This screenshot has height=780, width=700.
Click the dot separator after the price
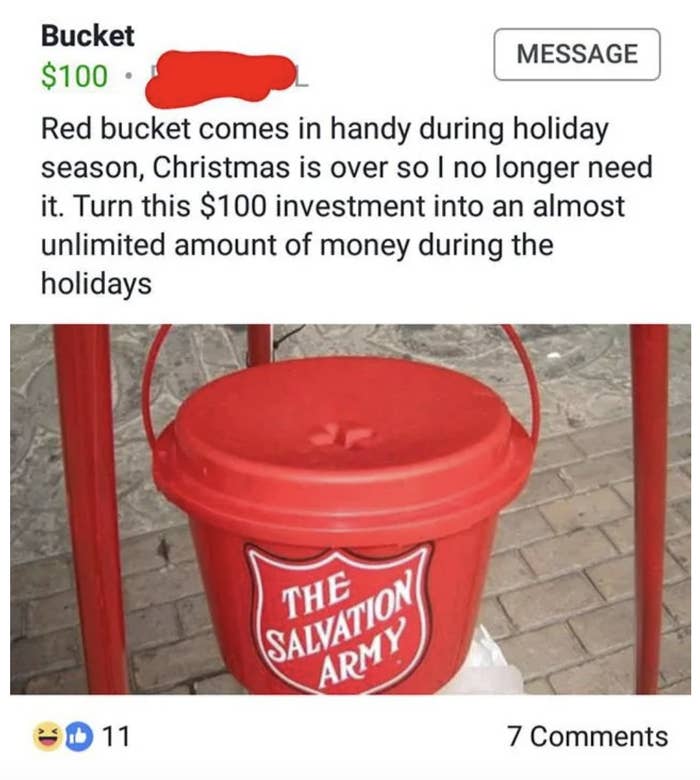[128, 77]
